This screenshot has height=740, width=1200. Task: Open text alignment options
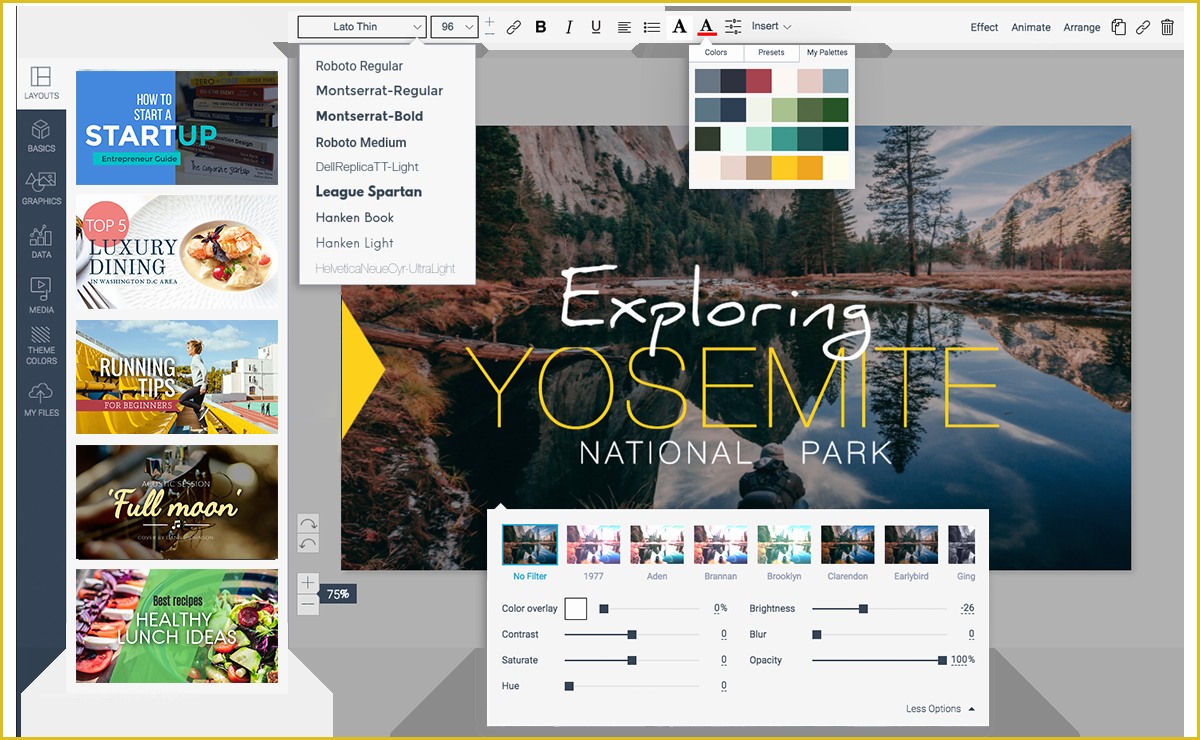tap(624, 27)
